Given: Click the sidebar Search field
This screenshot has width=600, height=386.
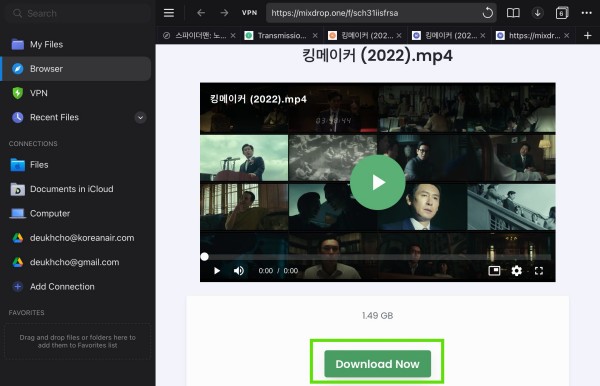Looking at the screenshot, I should (x=78, y=13).
